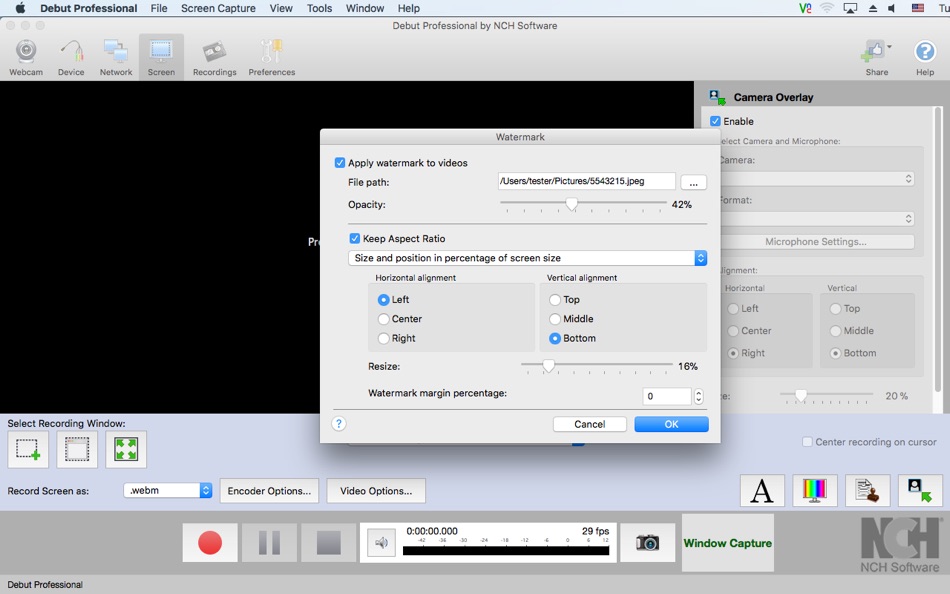This screenshot has width=950, height=594.
Task: Toggle Center recording on cursor checkbox
Action: click(807, 442)
